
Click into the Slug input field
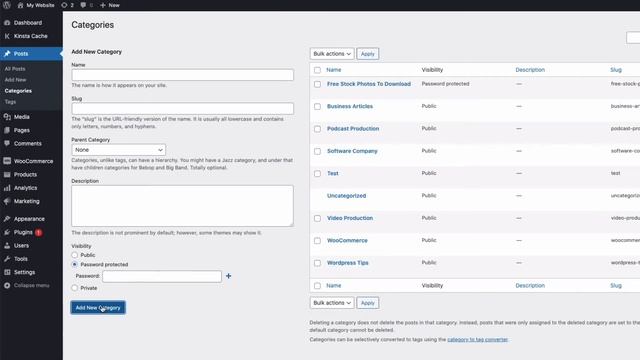click(x=182, y=109)
